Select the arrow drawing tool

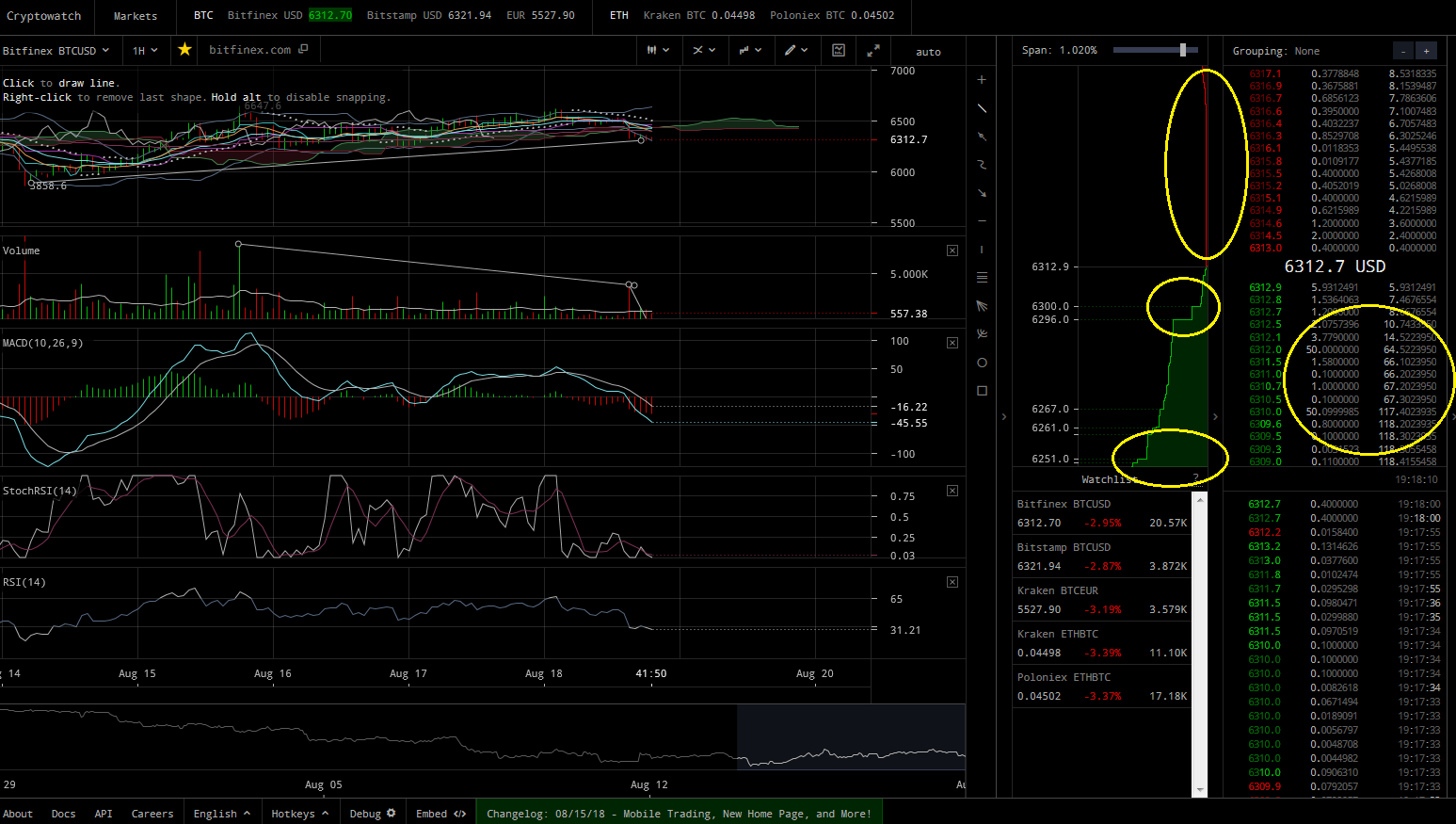pos(982,193)
